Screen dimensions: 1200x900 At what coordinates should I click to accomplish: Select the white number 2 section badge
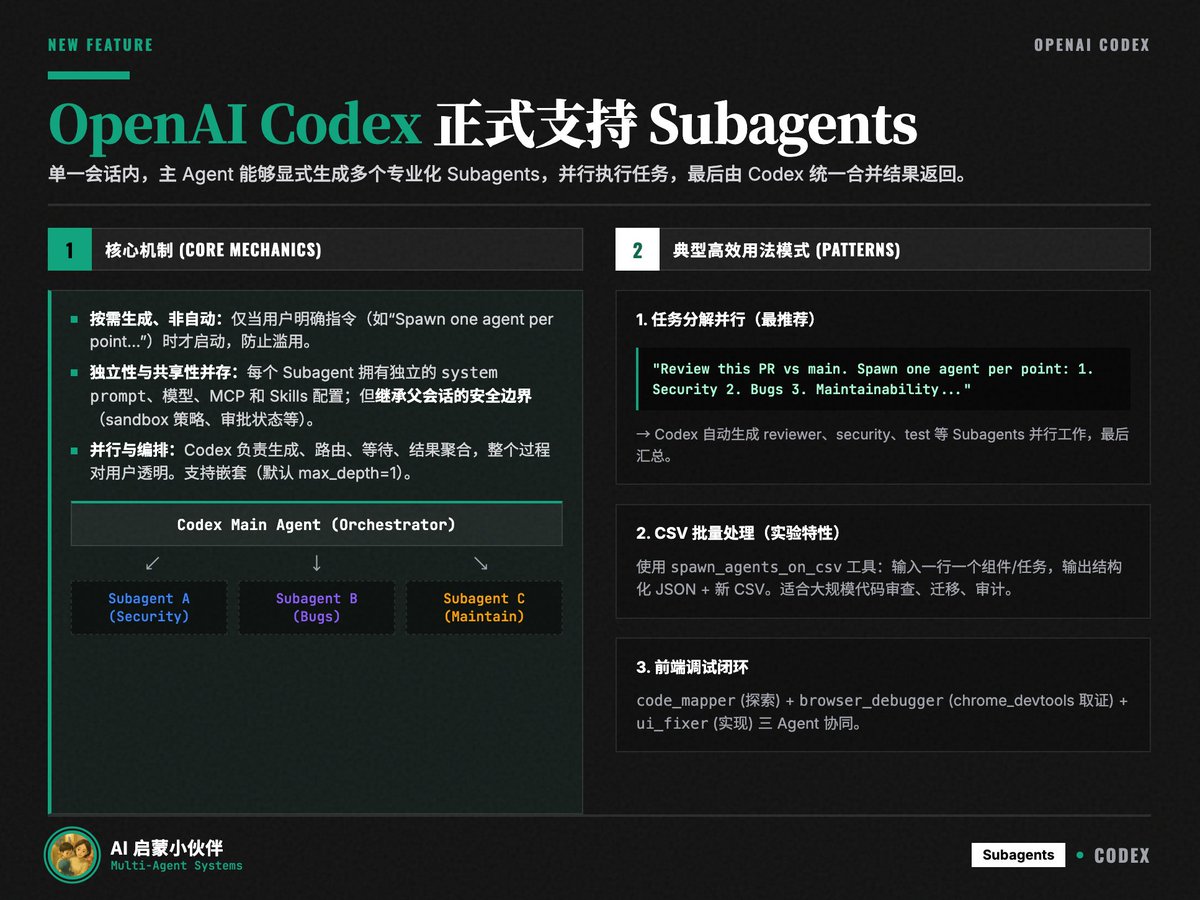[x=637, y=249]
